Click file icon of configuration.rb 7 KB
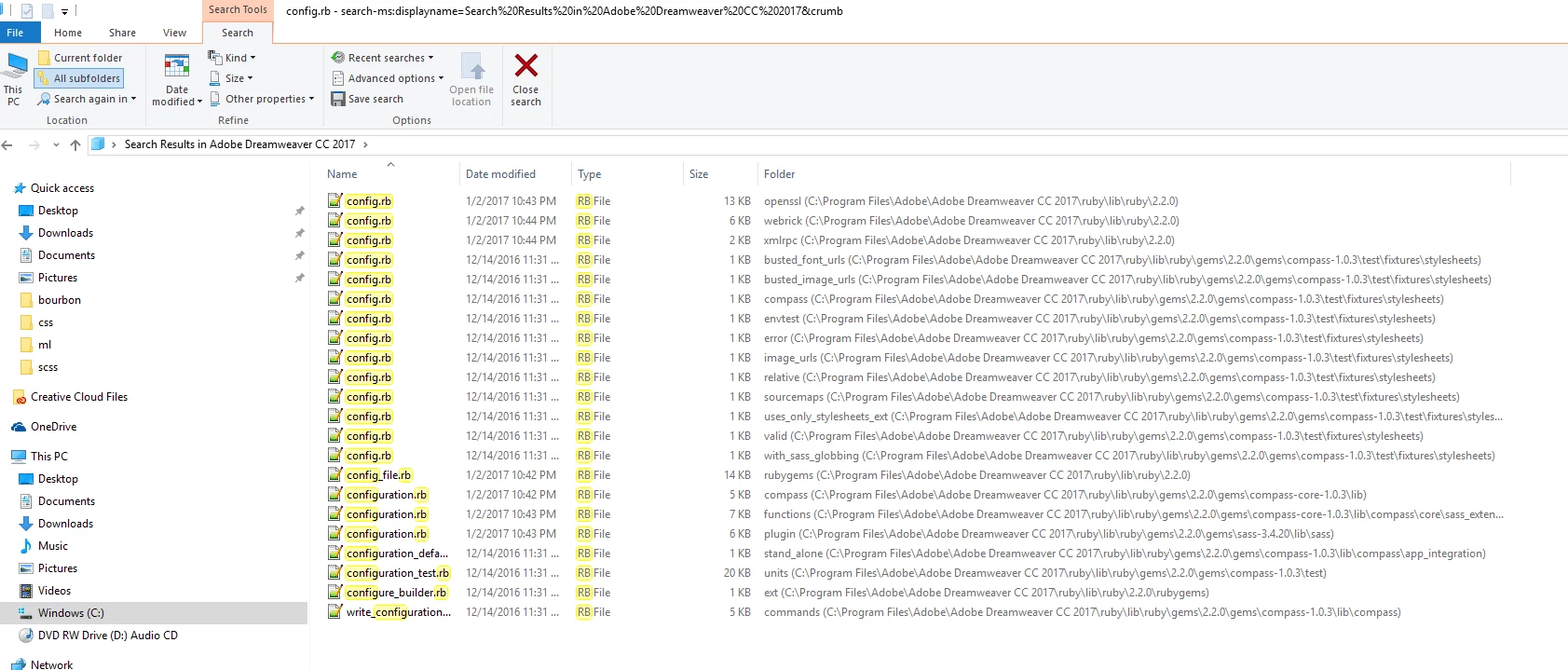 (x=334, y=514)
